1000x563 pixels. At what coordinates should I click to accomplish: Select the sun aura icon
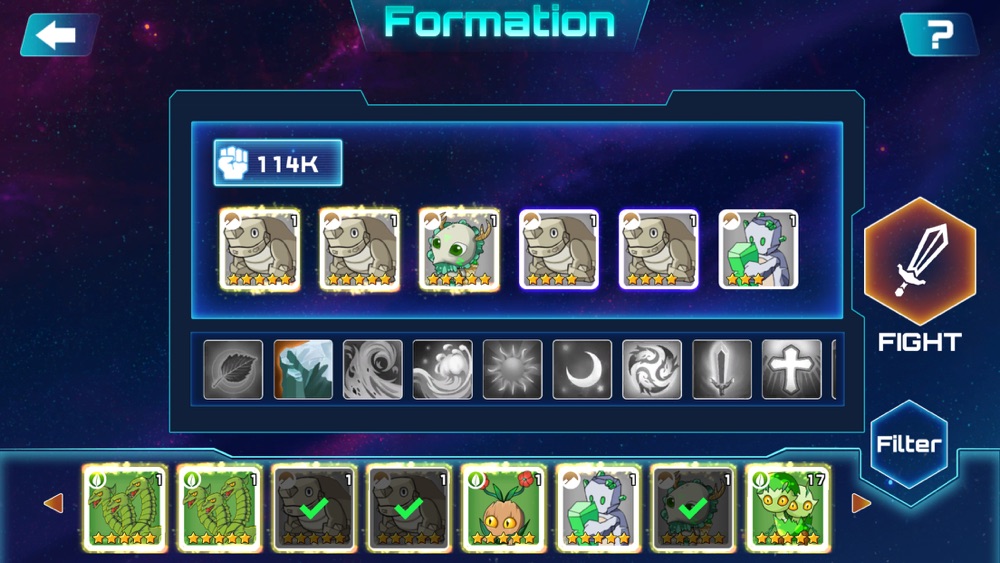[x=512, y=370]
